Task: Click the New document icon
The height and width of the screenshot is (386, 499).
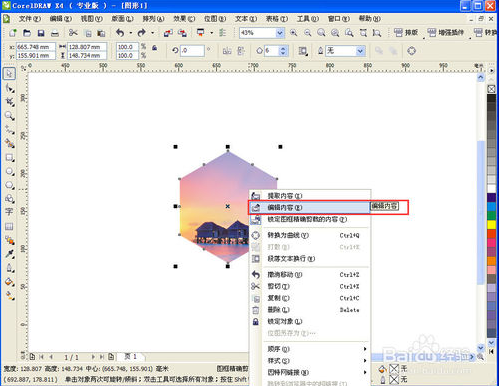Action: click(13, 33)
